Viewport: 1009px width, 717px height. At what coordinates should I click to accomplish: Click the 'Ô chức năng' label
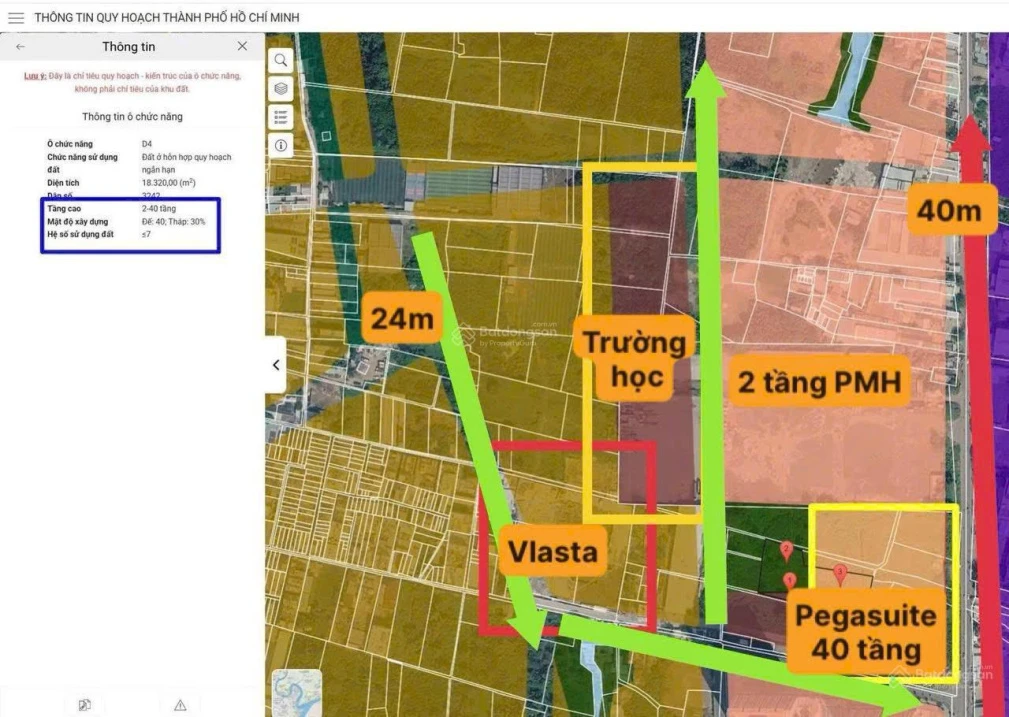pos(69,144)
